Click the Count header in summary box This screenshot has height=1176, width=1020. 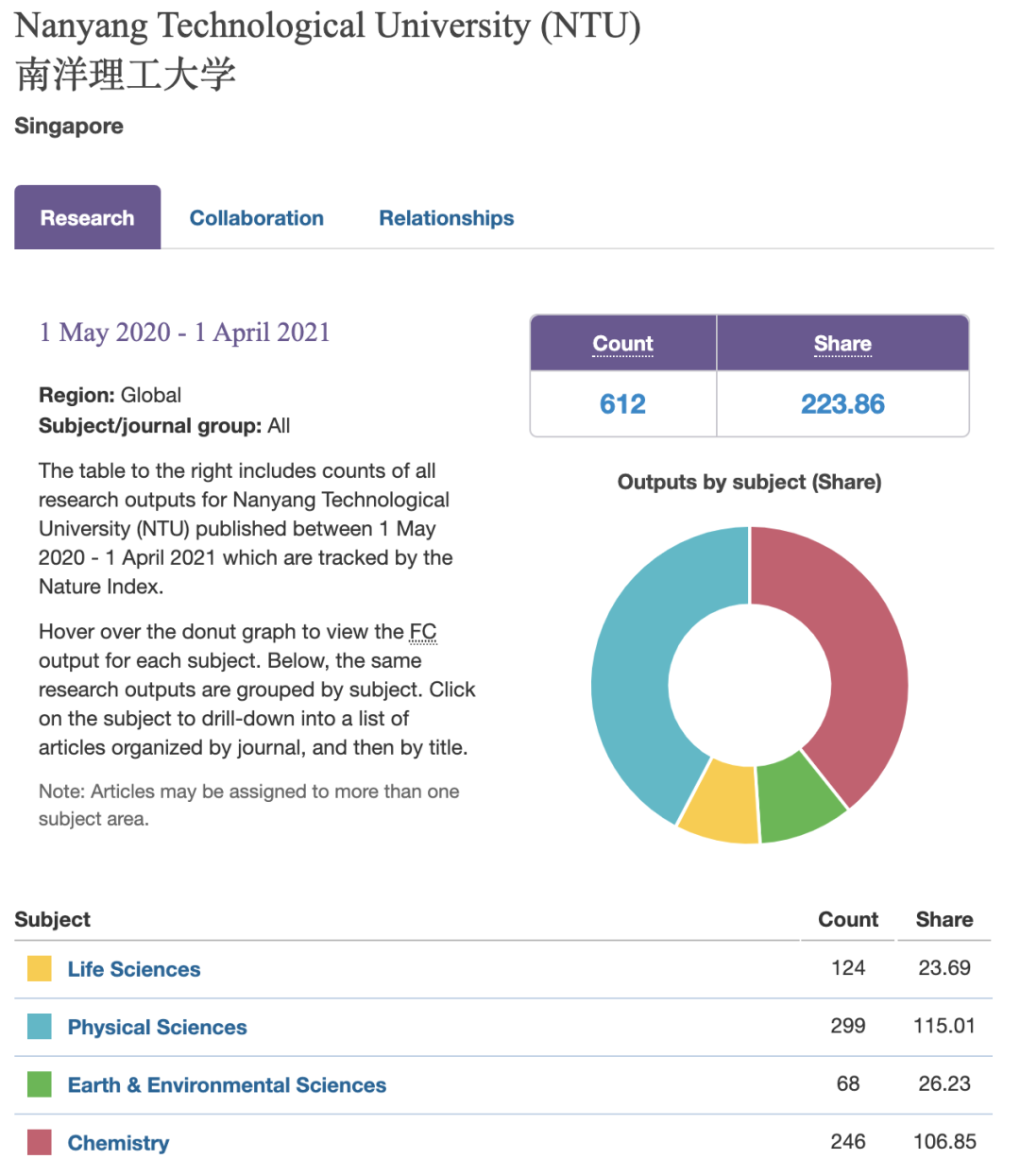[622, 344]
